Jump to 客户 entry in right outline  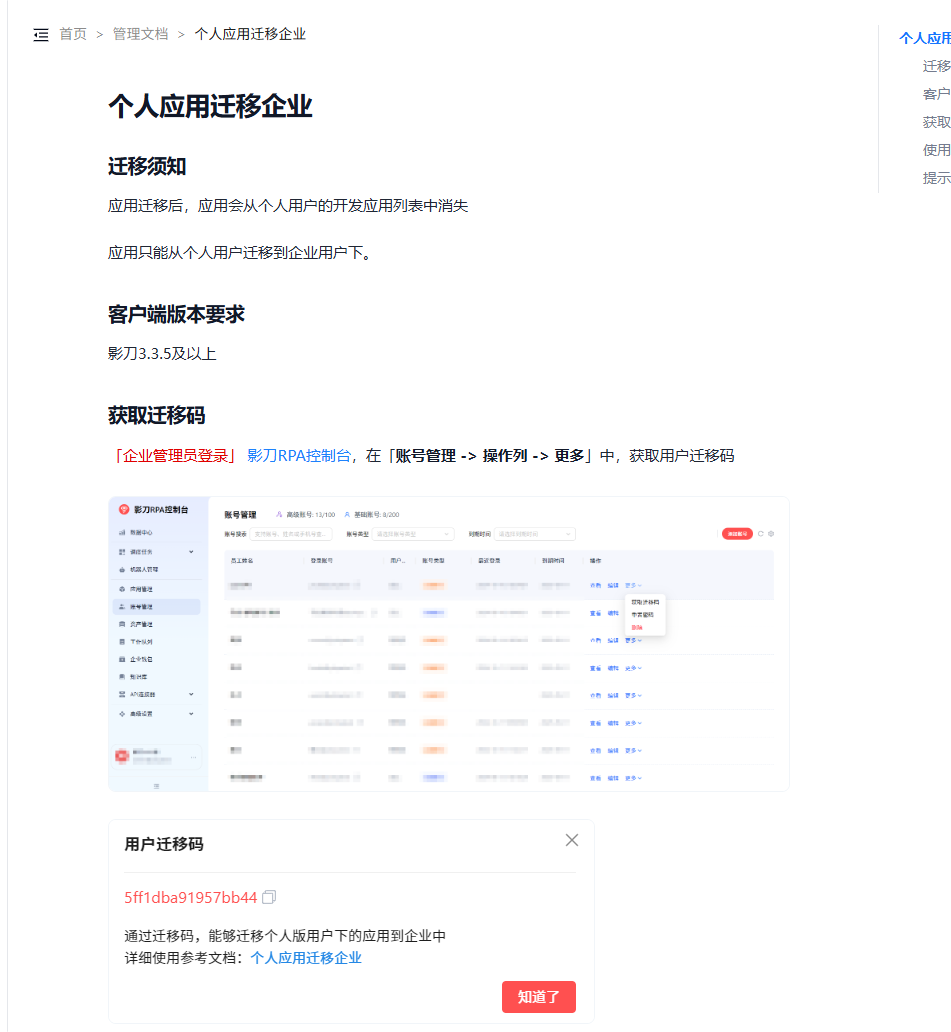[936, 94]
